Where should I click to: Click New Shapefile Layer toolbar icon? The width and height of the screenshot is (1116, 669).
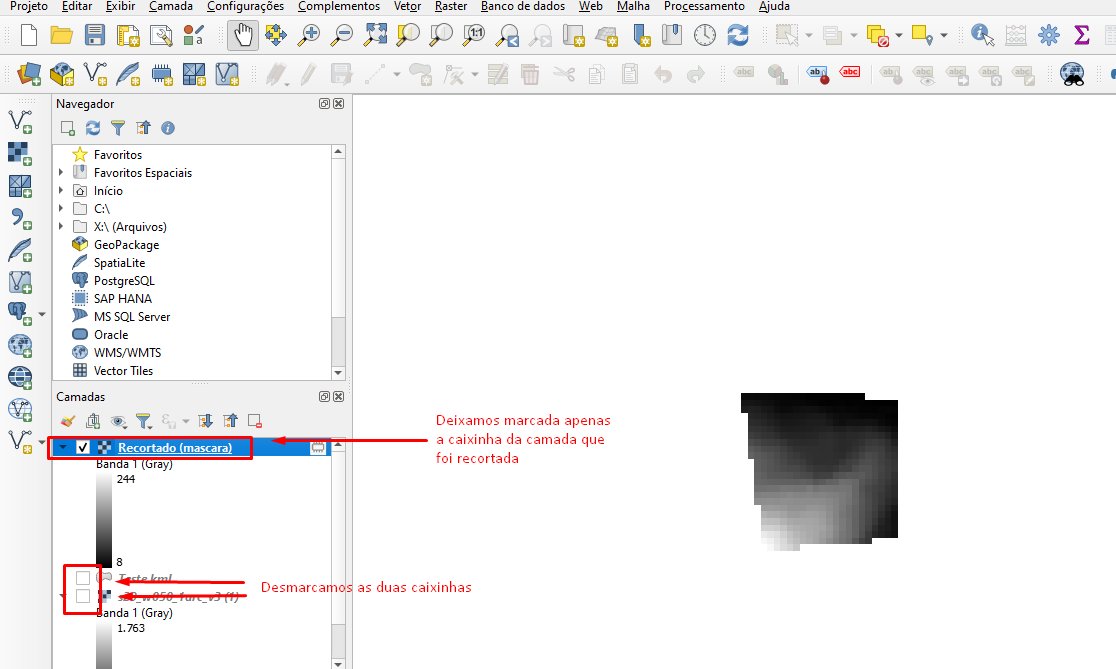click(x=95, y=73)
